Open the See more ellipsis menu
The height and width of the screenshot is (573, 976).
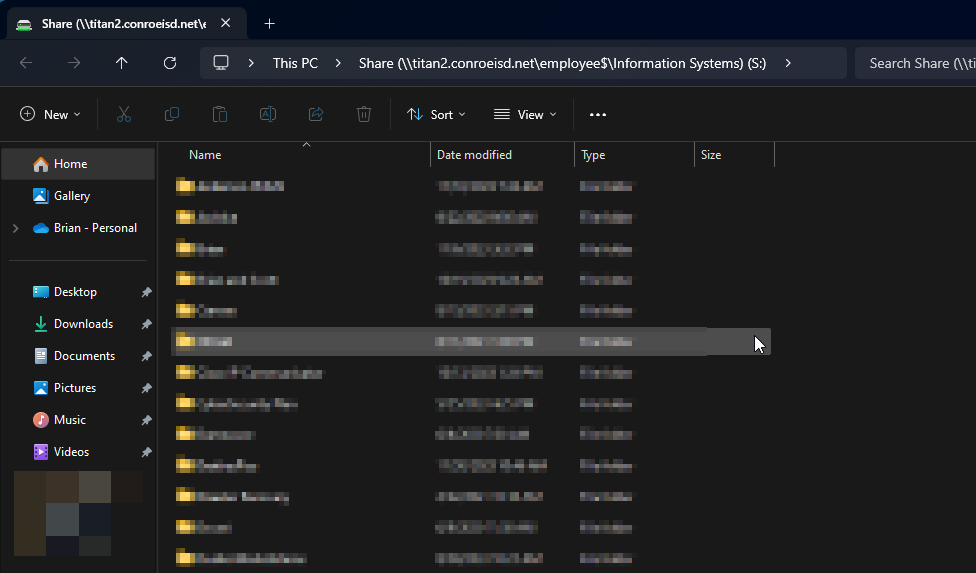pyautogui.click(x=598, y=115)
